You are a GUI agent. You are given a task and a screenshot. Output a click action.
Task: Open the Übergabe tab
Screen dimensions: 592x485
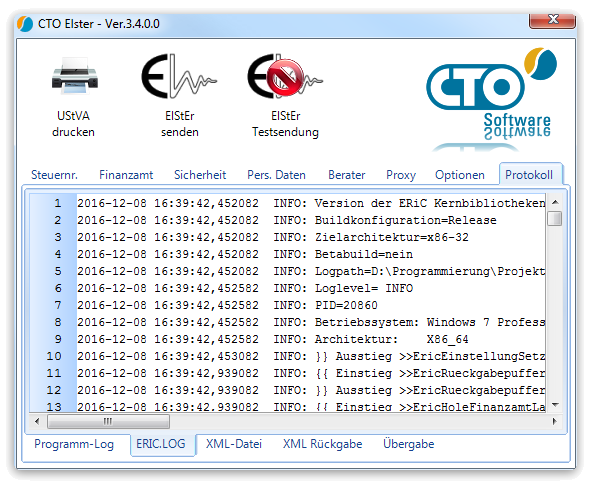point(409,444)
